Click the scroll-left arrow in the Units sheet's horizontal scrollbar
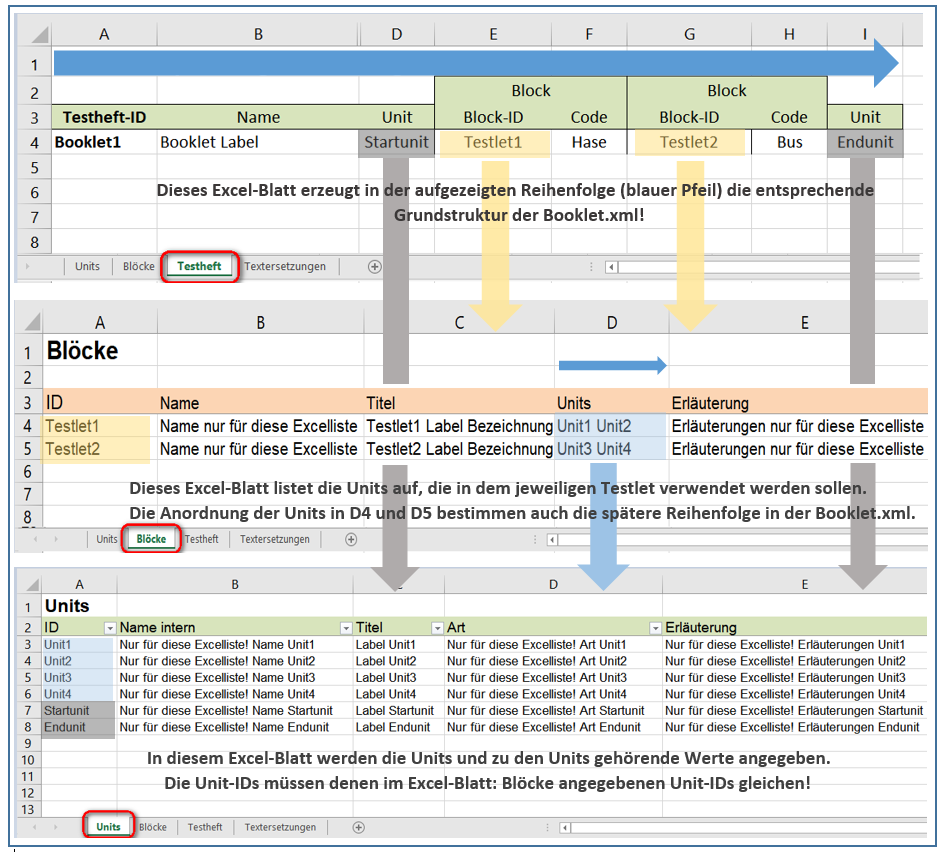Screen dimensions: 942x852 566,827
